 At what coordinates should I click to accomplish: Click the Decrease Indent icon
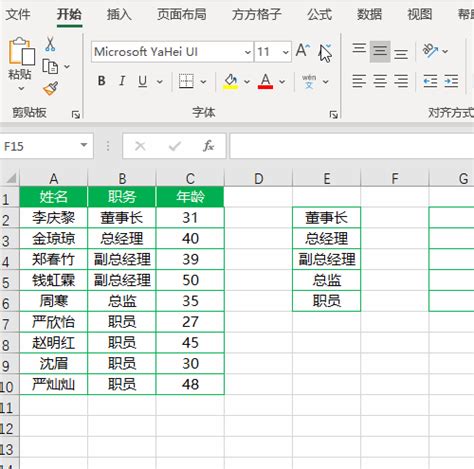click(x=430, y=81)
